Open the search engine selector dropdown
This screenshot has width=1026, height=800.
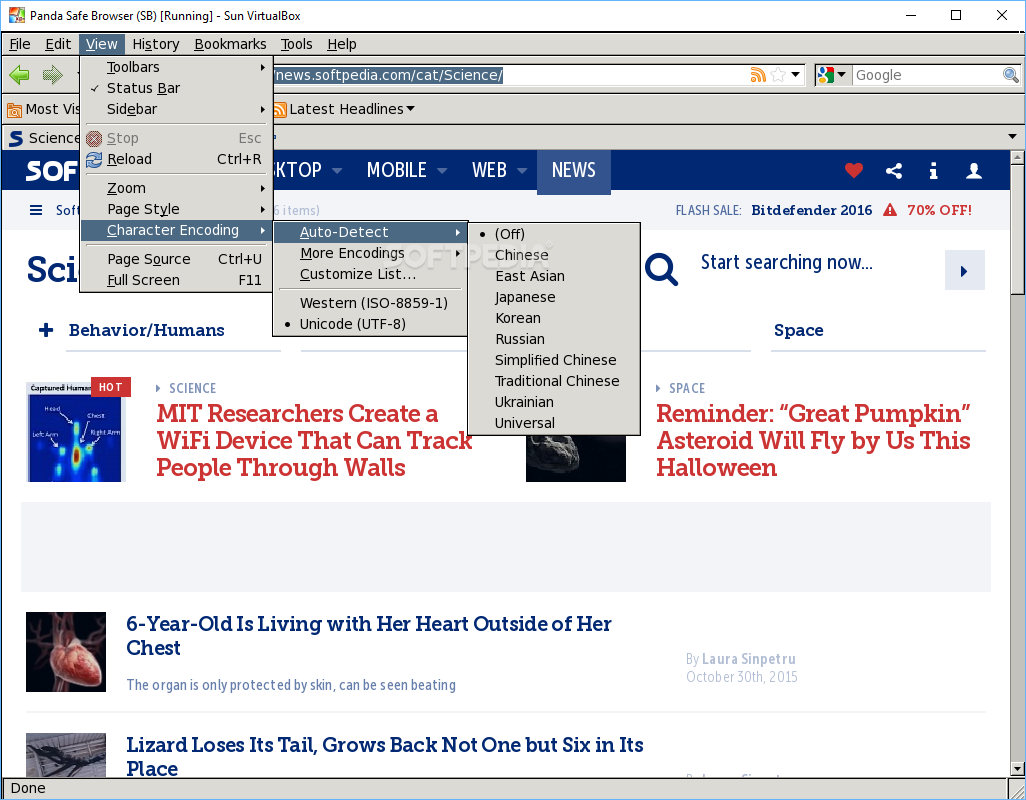tap(841, 75)
